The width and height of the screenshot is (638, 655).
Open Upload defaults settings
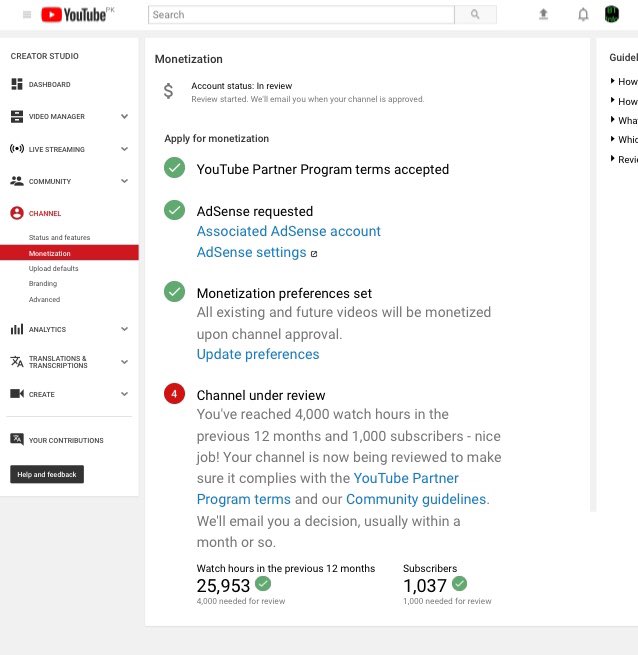pyautogui.click(x=53, y=268)
